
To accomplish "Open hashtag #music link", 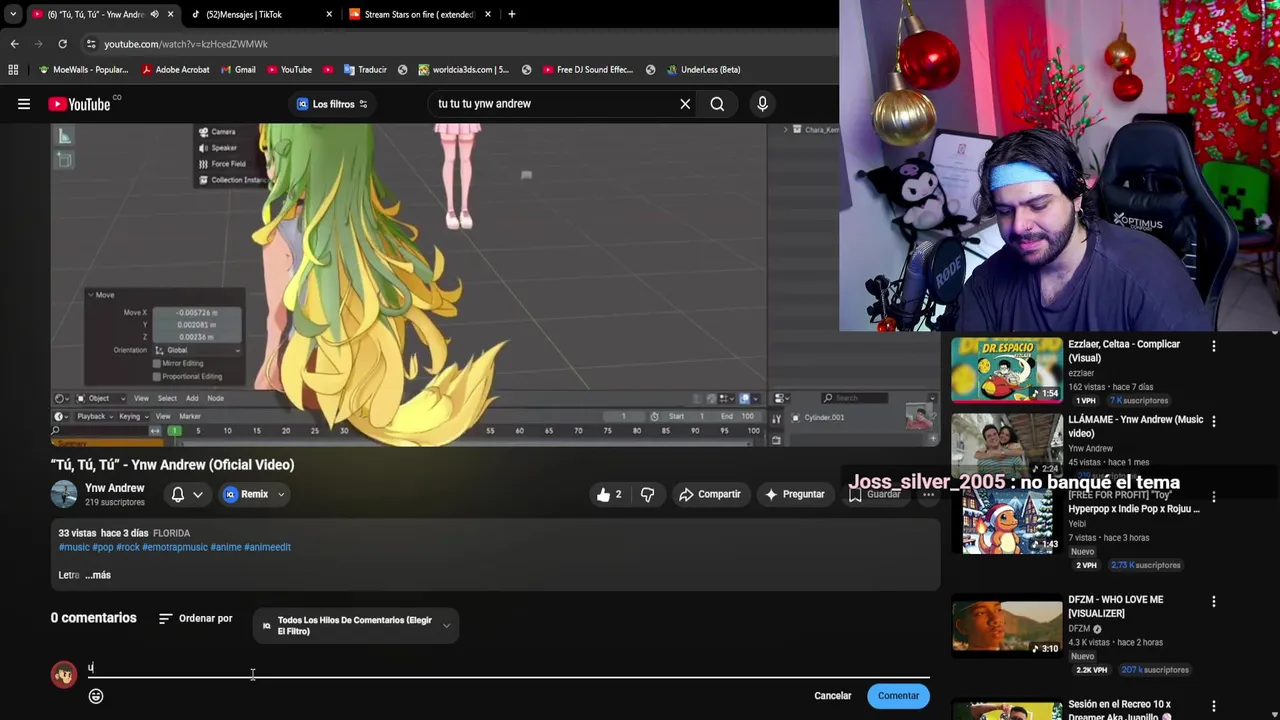I will [74, 547].
